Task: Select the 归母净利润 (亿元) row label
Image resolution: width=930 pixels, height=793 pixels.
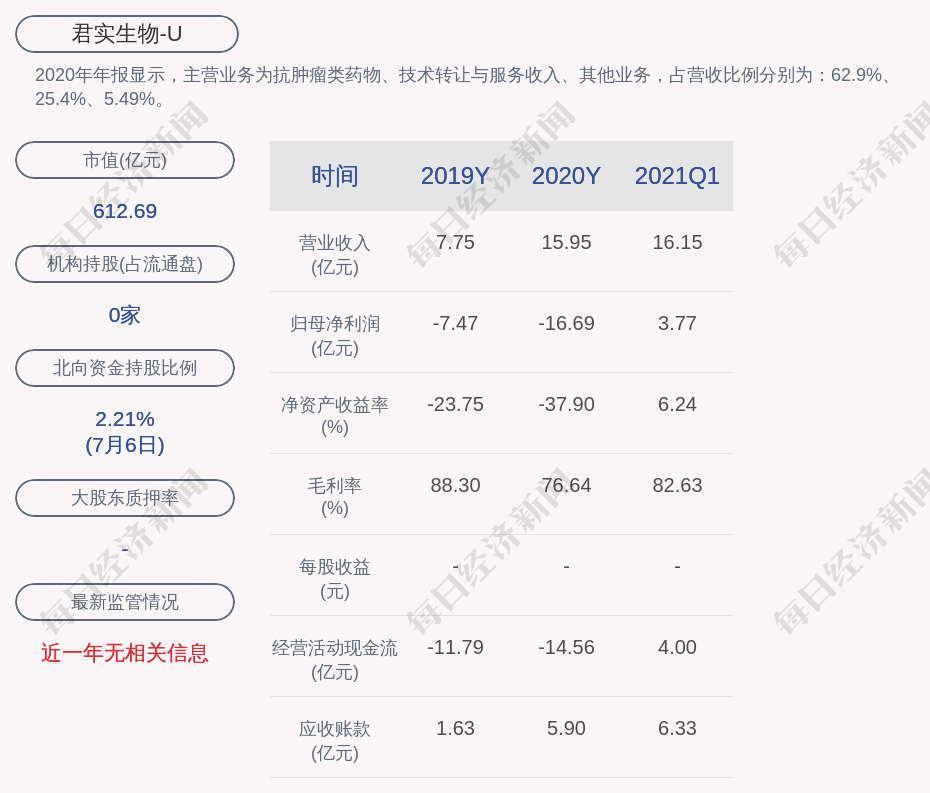Action: [x=335, y=336]
